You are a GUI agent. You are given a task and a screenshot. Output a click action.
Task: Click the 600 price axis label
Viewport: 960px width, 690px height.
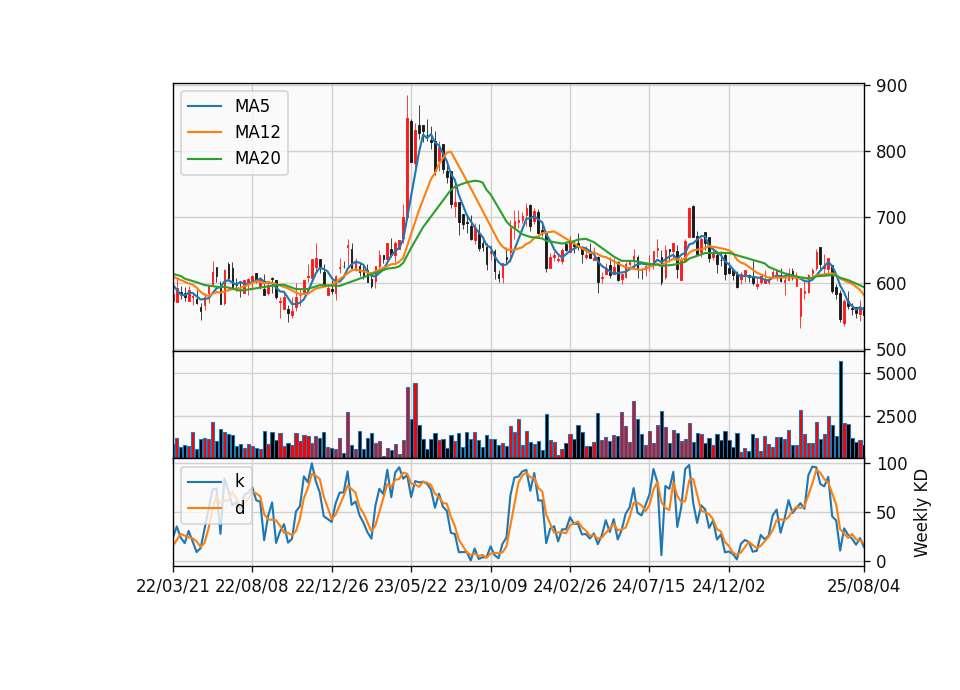tap(891, 284)
